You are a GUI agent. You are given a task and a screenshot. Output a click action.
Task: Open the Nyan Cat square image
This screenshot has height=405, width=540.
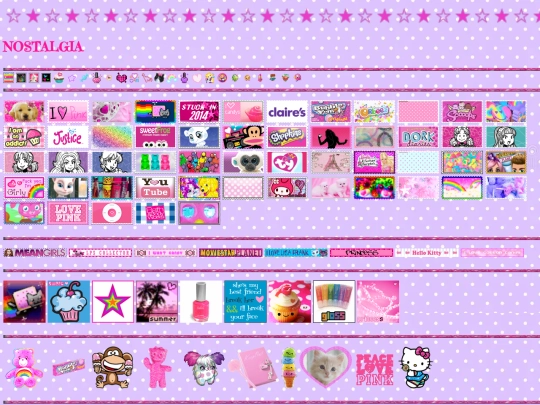coord(24,302)
